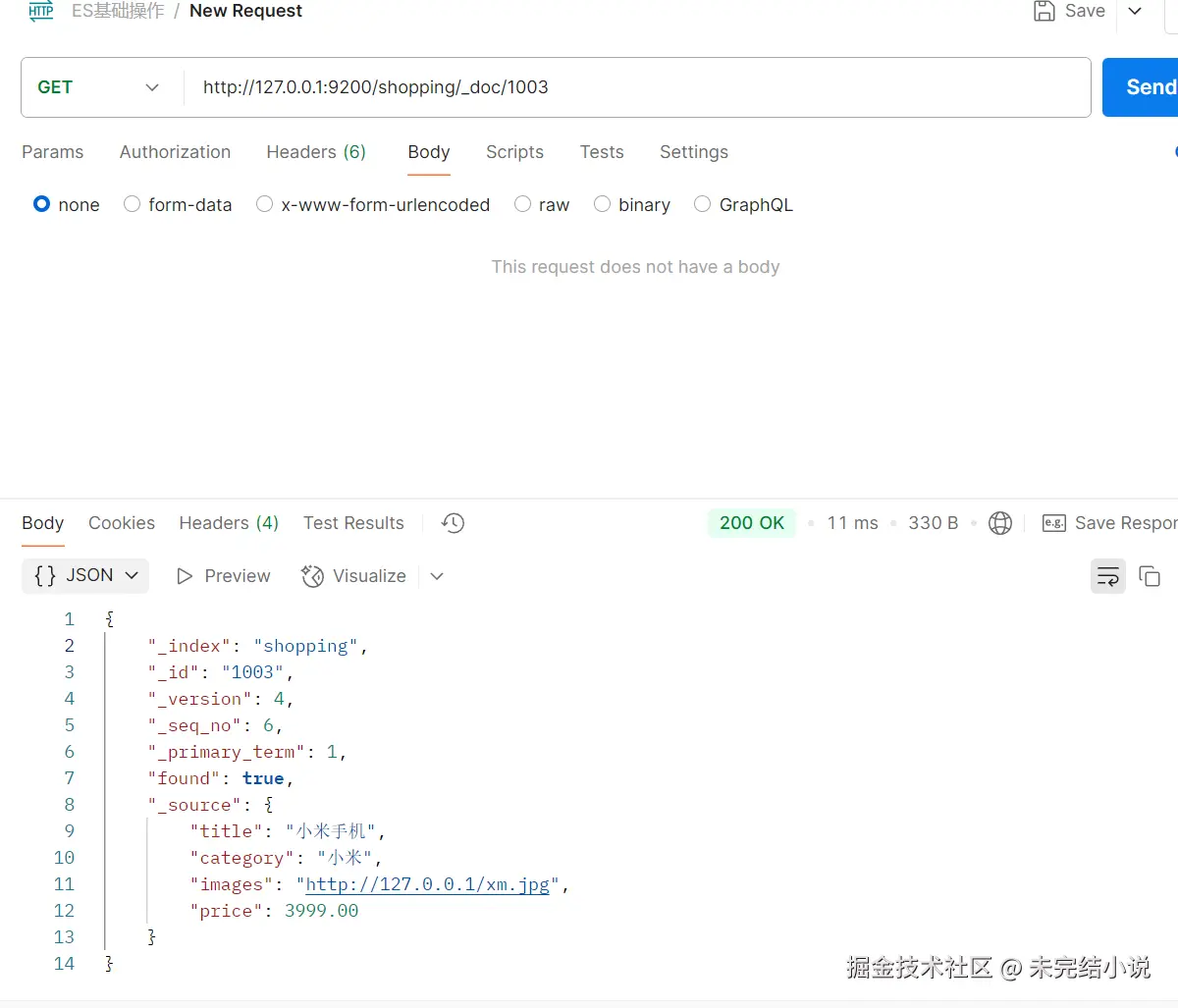Click the "category": "小米" line

click(286, 858)
